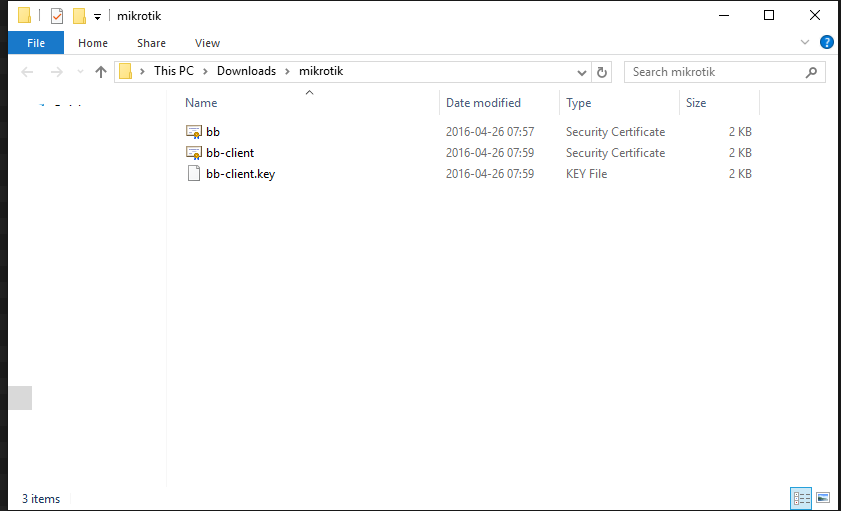This screenshot has width=841, height=511.
Task: Open File Explorer help question mark
Action: point(827,42)
